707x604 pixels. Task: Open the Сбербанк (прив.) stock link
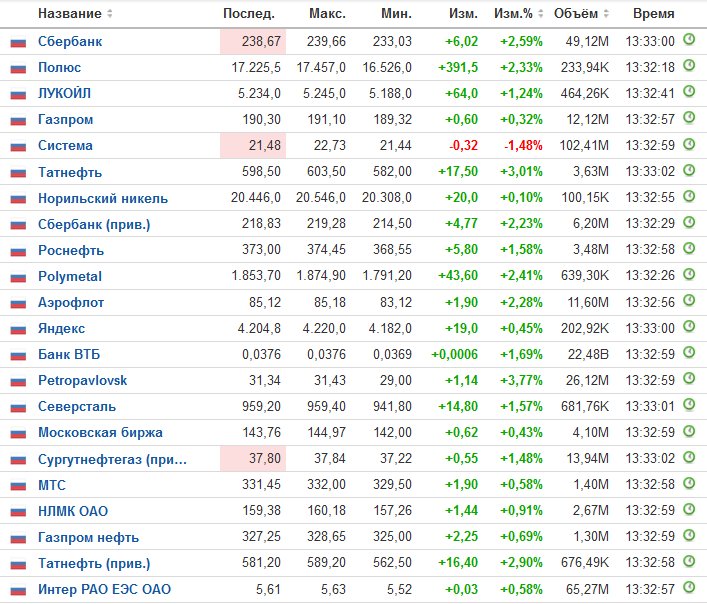pyautogui.click(x=94, y=224)
